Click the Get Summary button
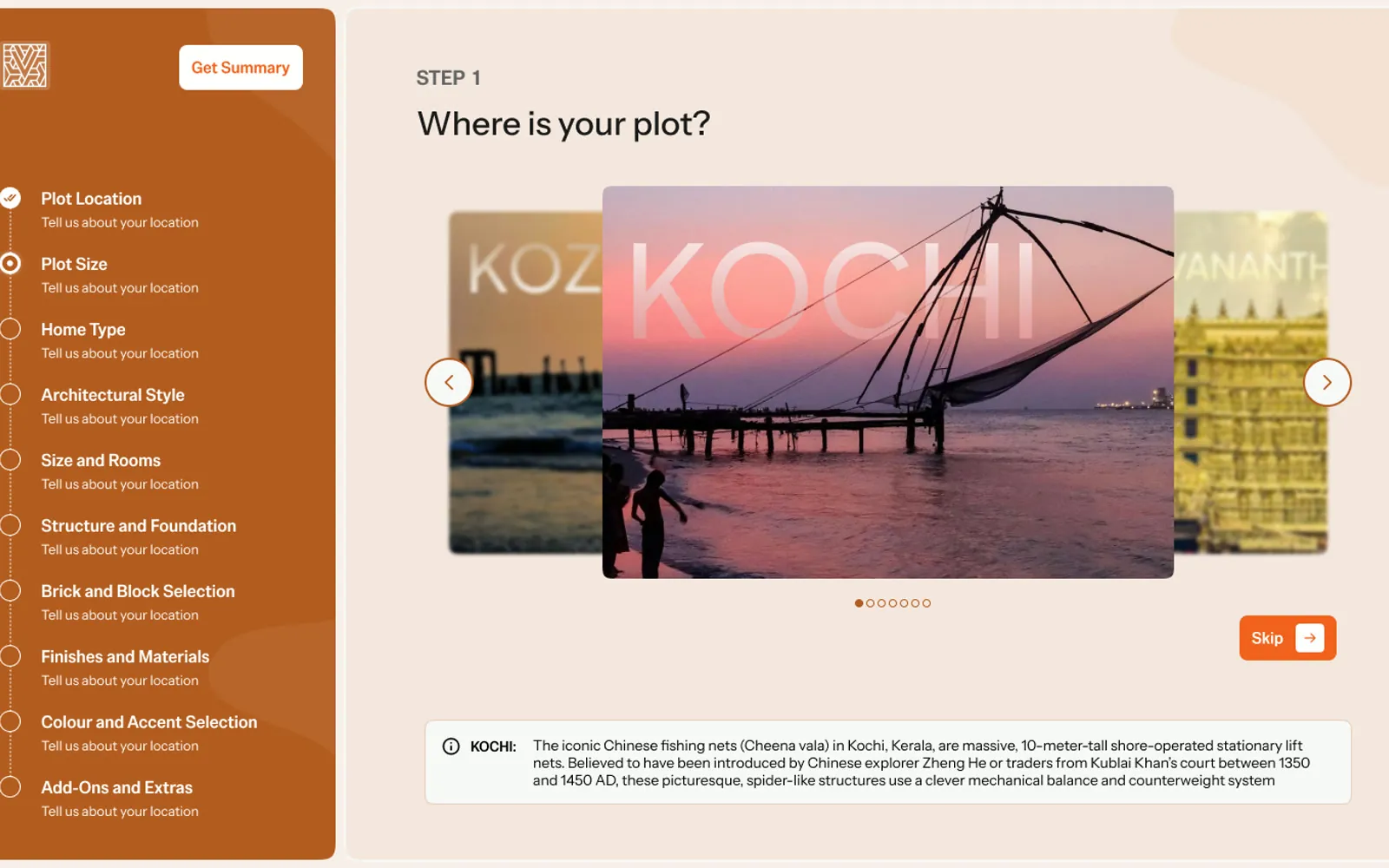 pyautogui.click(x=240, y=68)
